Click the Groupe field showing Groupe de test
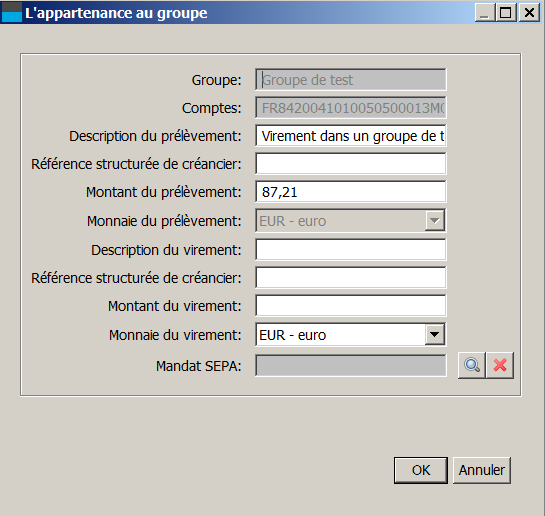This screenshot has height=516, width=545. click(350, 80)
